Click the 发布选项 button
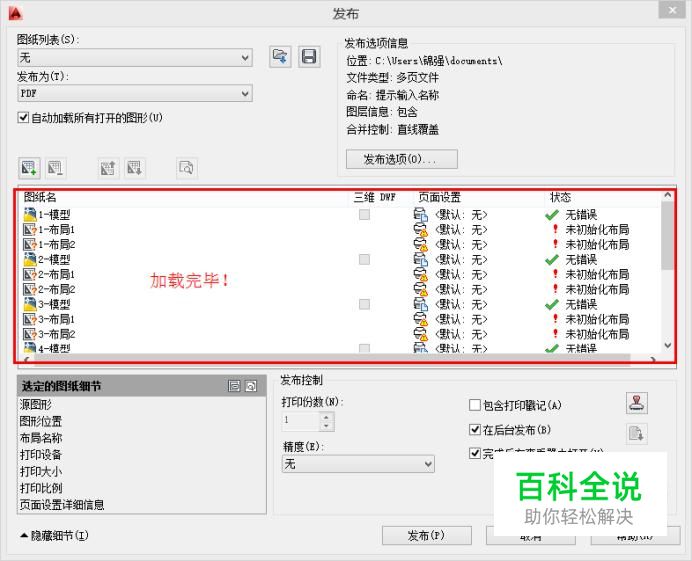Screen dimensions: 692x561 402,159
